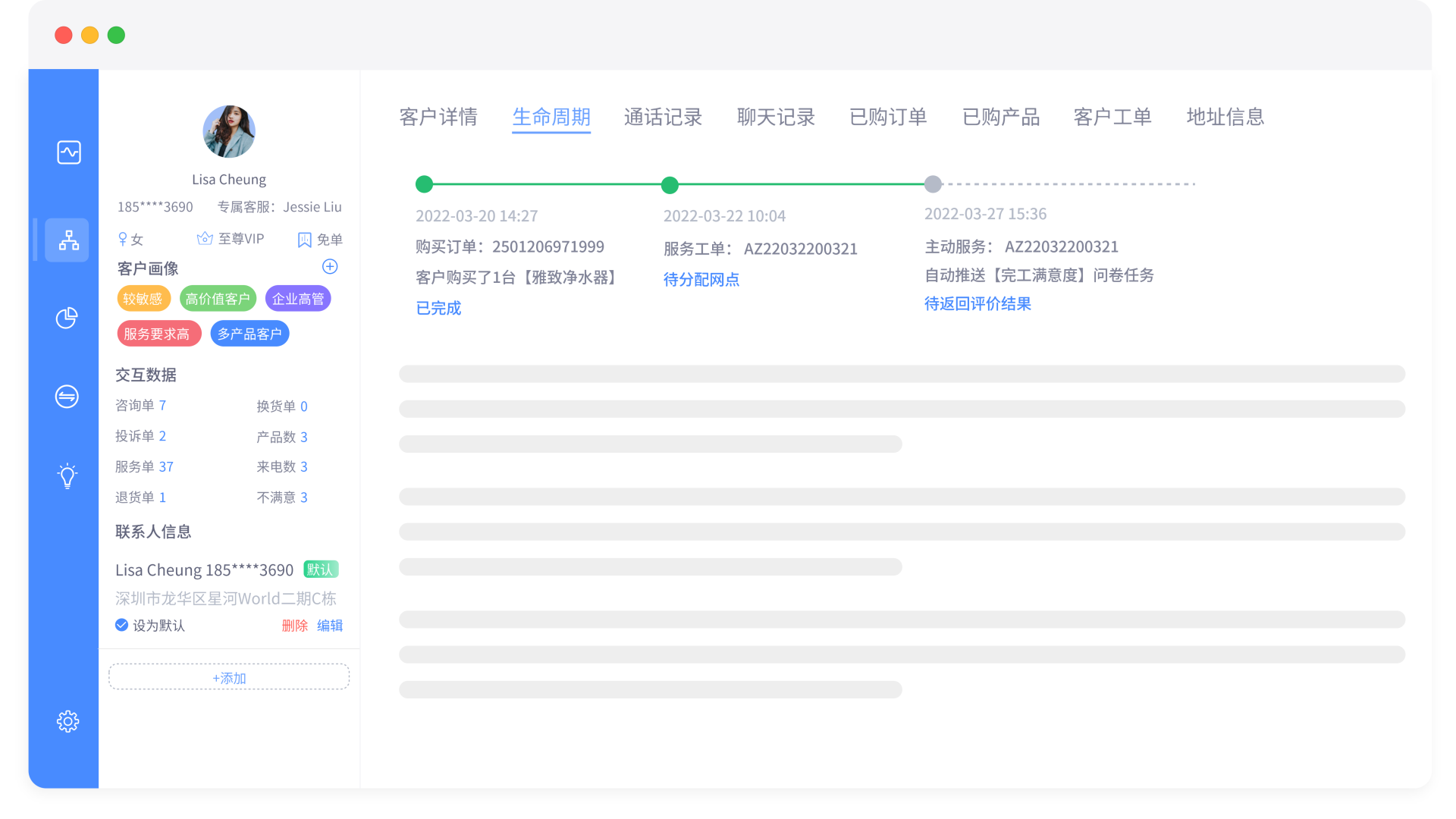
Task: Open the 产品数 count 3
Action: pos(304,437)
